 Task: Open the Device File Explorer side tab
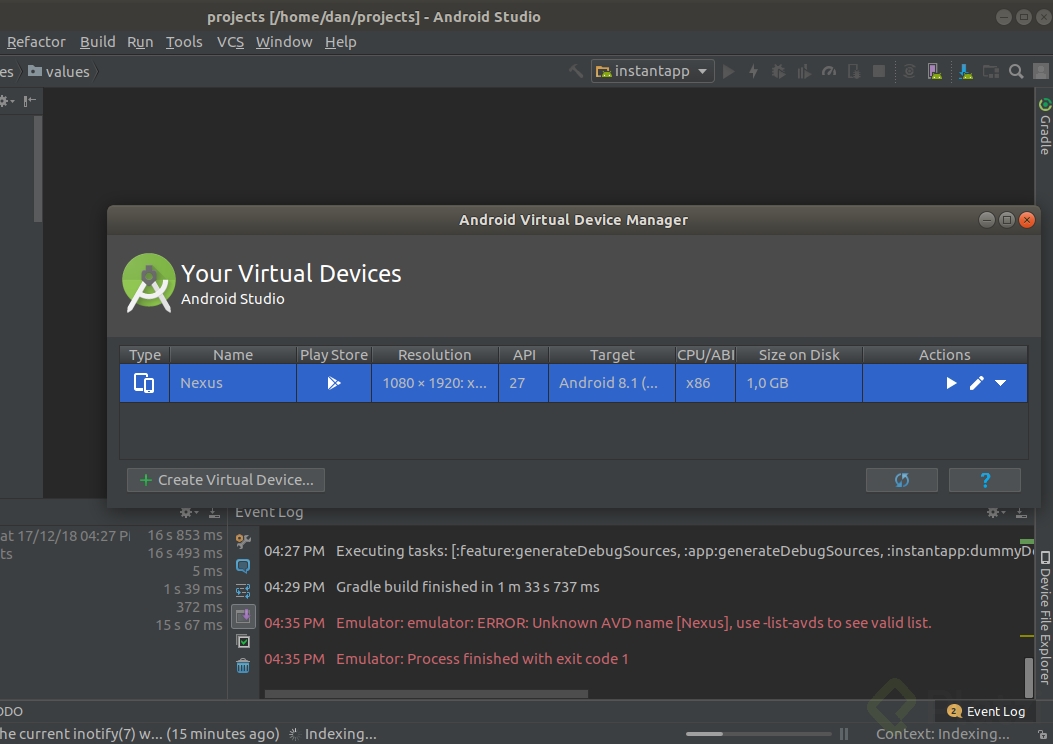pyautogui.click(x=1045, y=617)
